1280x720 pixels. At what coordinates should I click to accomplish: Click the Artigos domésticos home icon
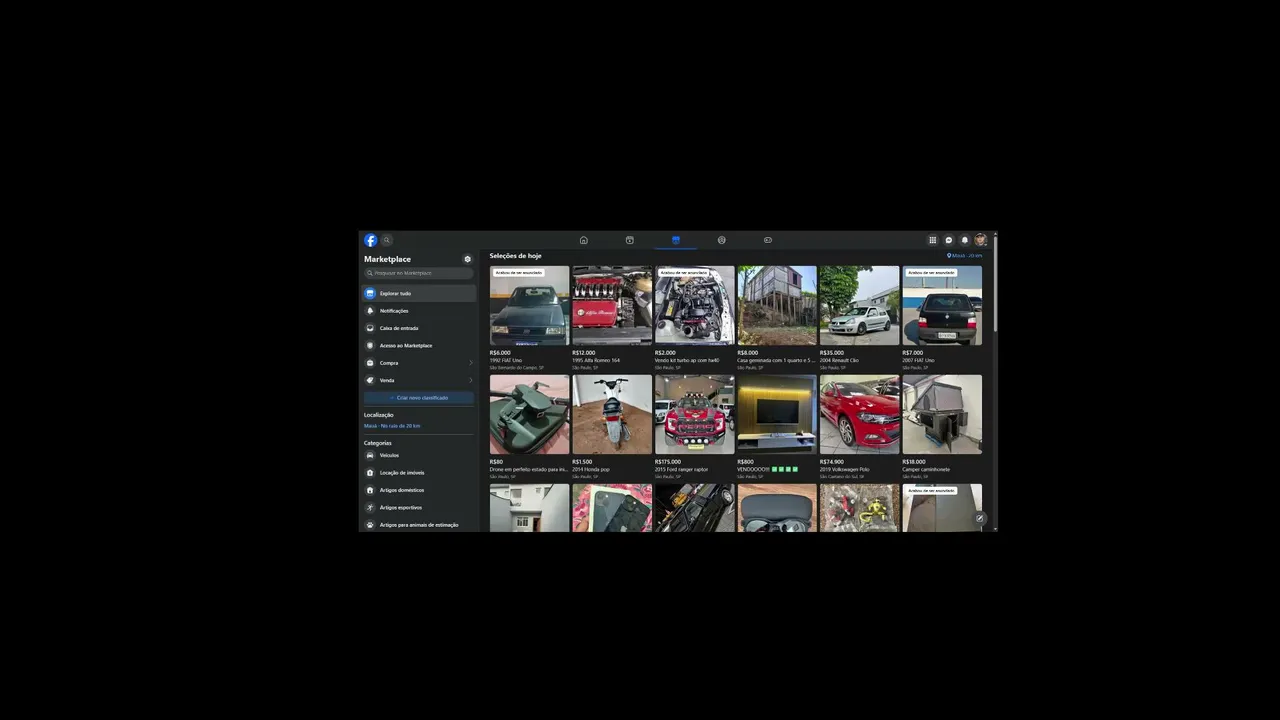click(x=370, y=490)
